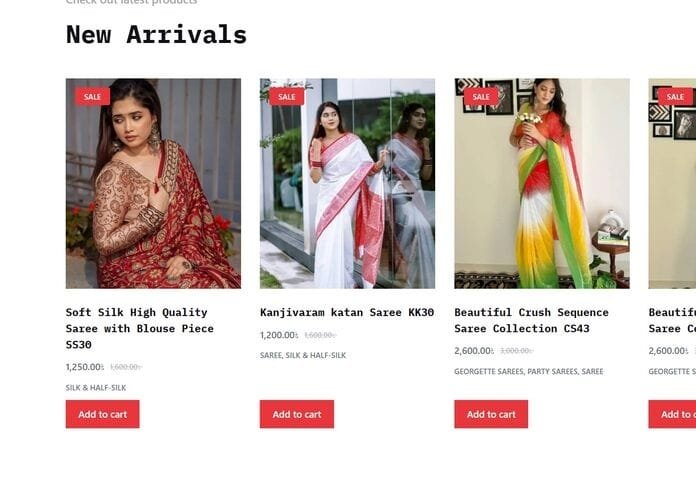The height and width of the screenshot is (489, 696).
Task: Add Soft Silk Saree SS30 to cart
Action: pyautogui.click(x=103, y=414)
